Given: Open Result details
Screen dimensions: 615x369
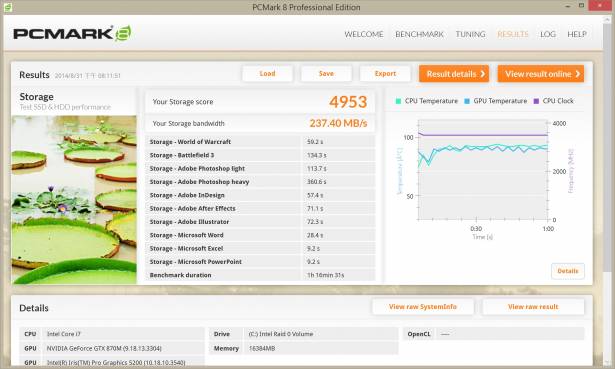Looking at the screenshot, I should tap(454, 74).
